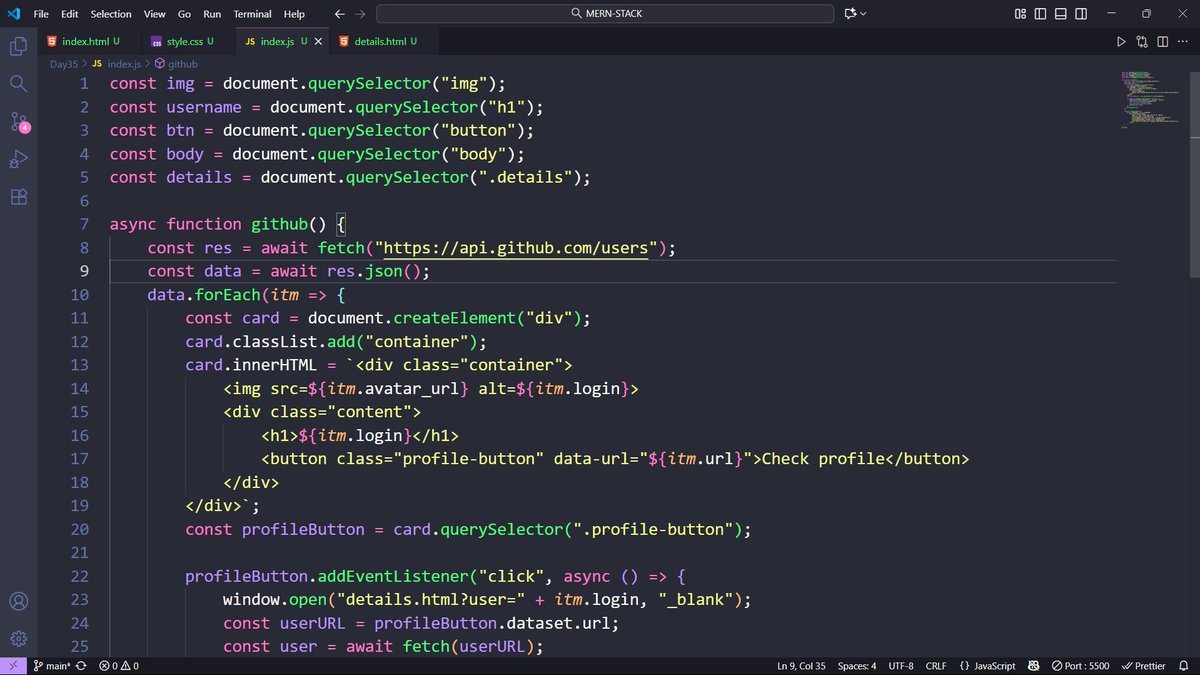Open the Run and Debug view
Image resolution: width=1200 pixels, height=675 pixels.
[18, 159]
